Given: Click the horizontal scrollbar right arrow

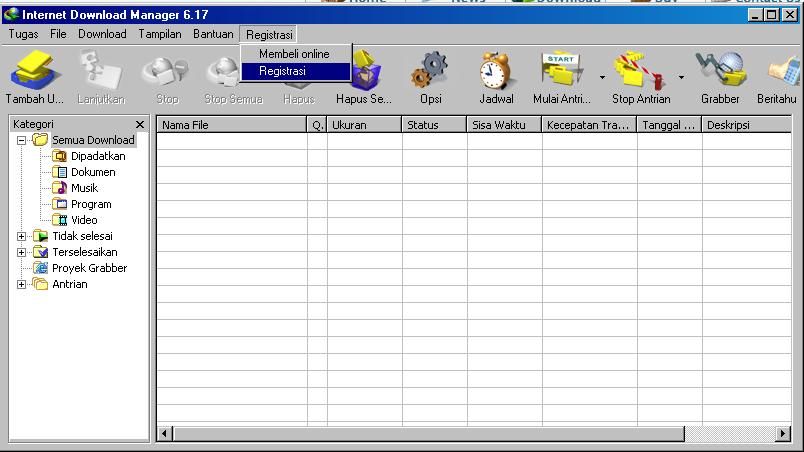Looking at the screenshot, I should click(782, 434).
